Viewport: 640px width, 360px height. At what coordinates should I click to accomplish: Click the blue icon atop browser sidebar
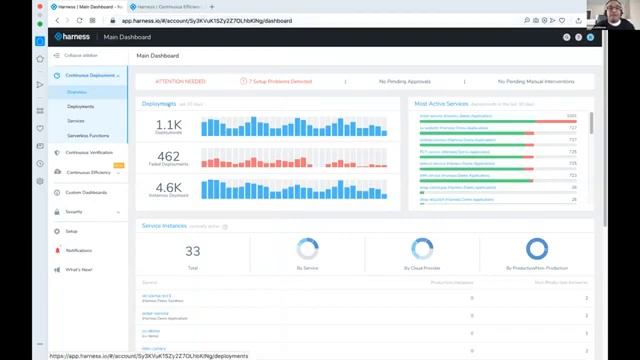click(x=40, y=41)
